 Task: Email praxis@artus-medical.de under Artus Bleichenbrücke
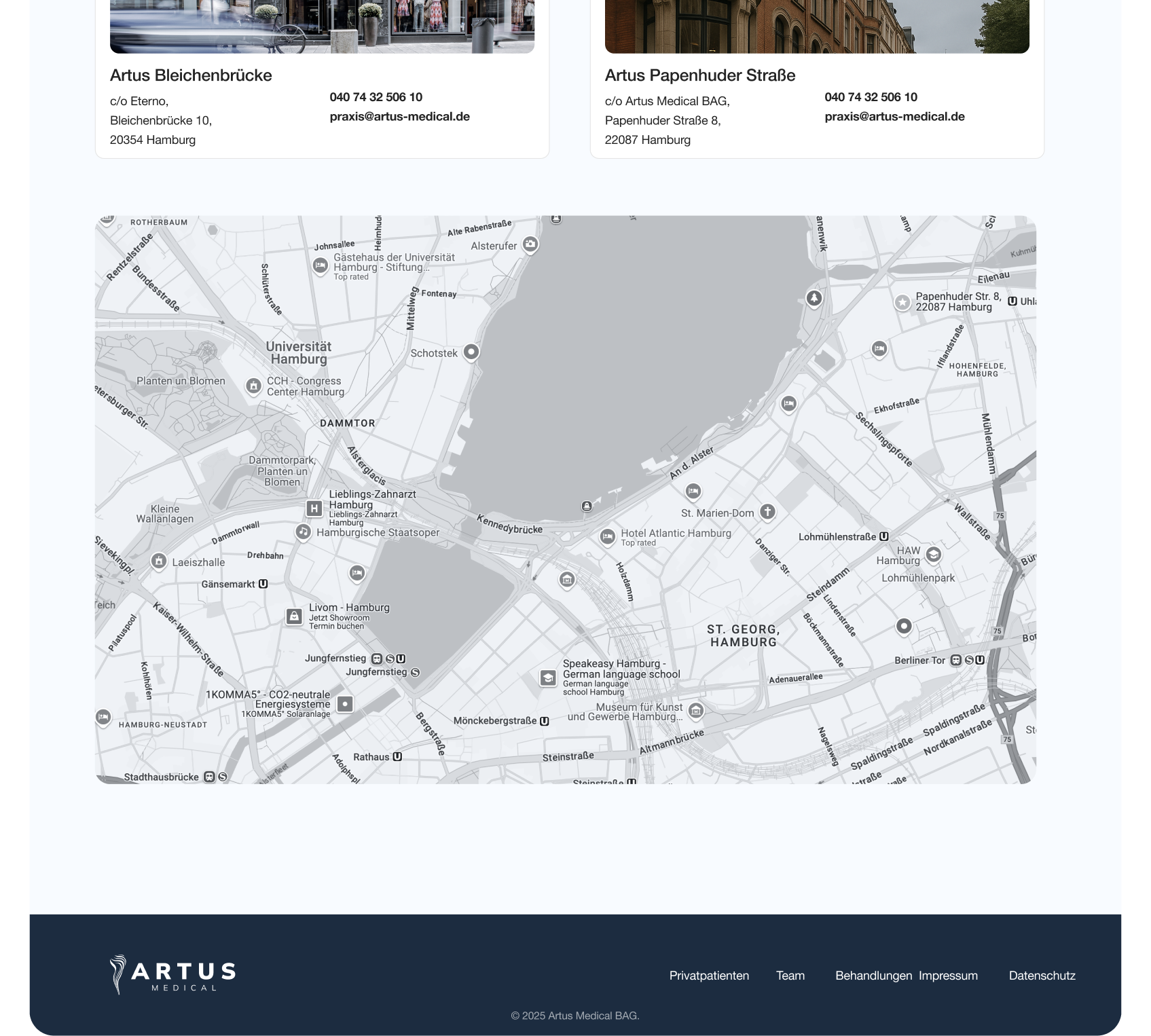click(400, 117)
